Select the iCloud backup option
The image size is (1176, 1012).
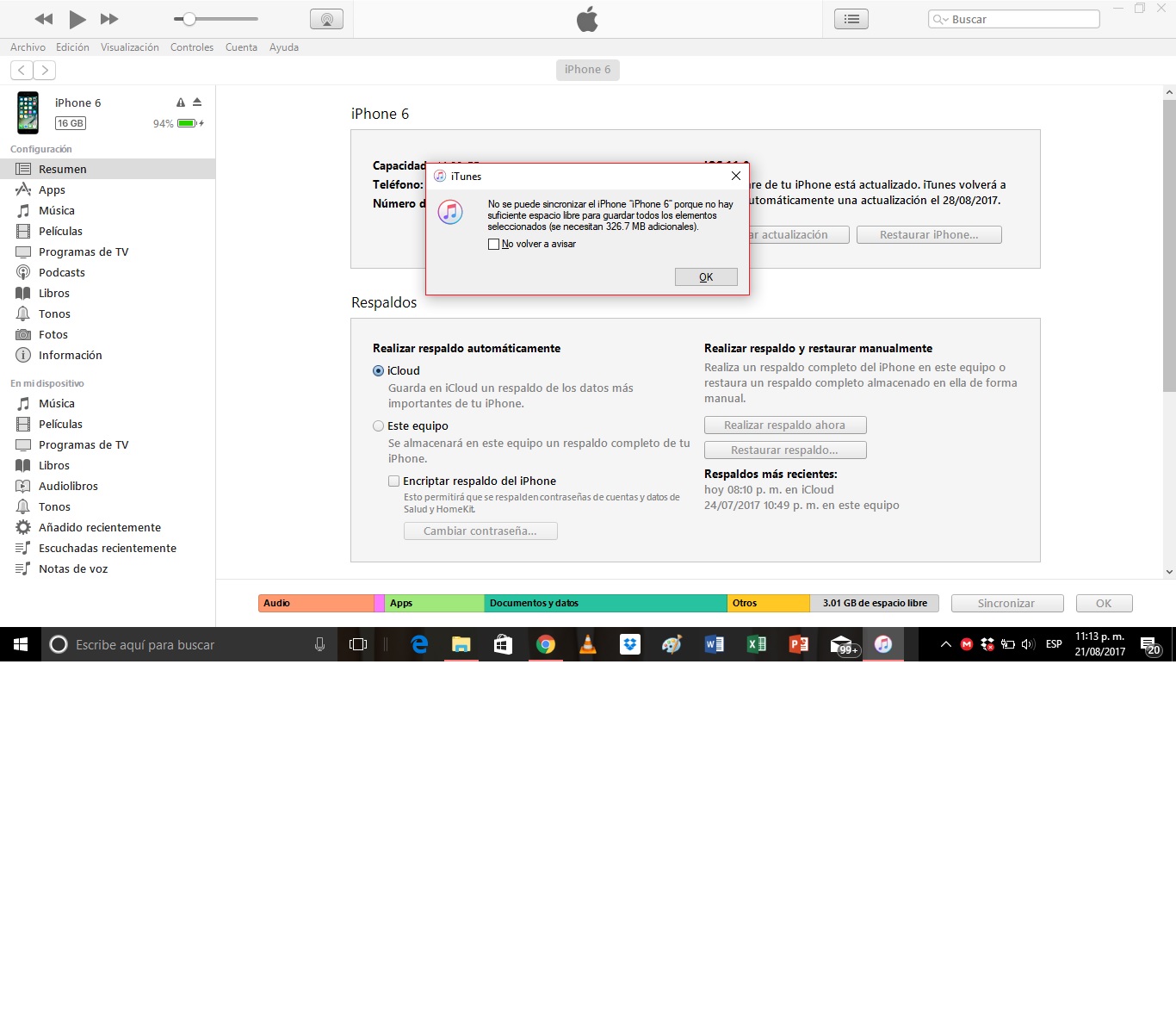coord(378,371)
